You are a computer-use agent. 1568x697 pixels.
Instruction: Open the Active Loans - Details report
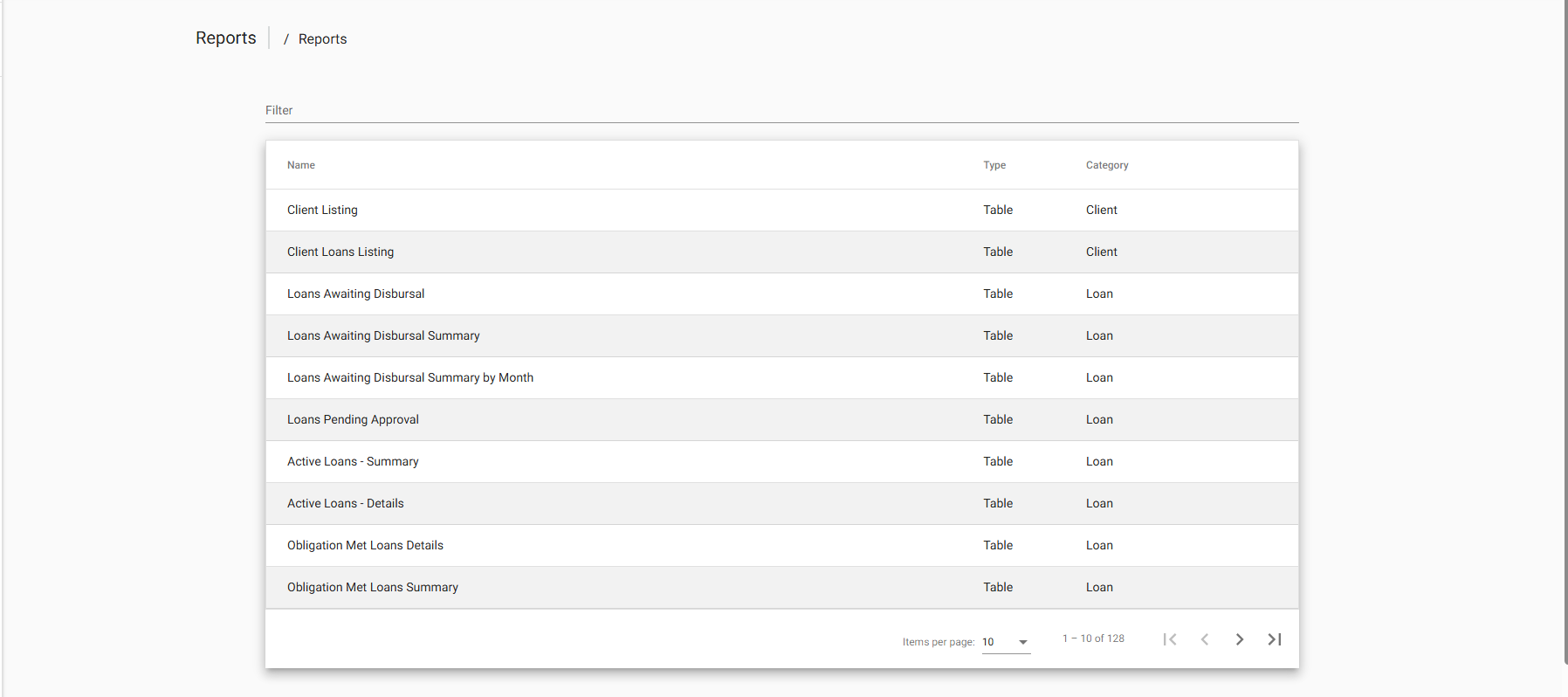pos(346,503)
